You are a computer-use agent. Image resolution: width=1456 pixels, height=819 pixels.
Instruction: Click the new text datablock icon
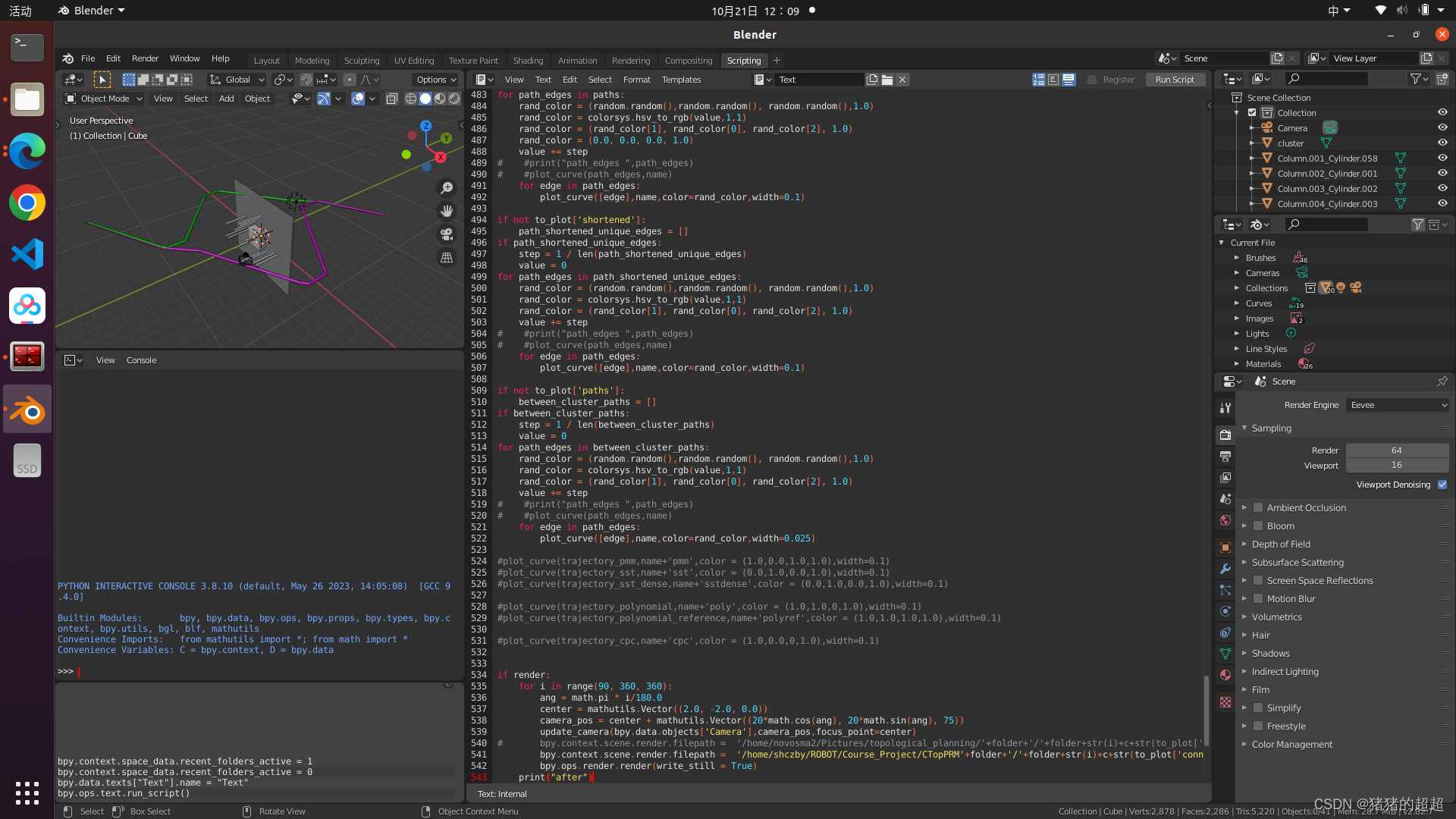(x=872, y=80)
